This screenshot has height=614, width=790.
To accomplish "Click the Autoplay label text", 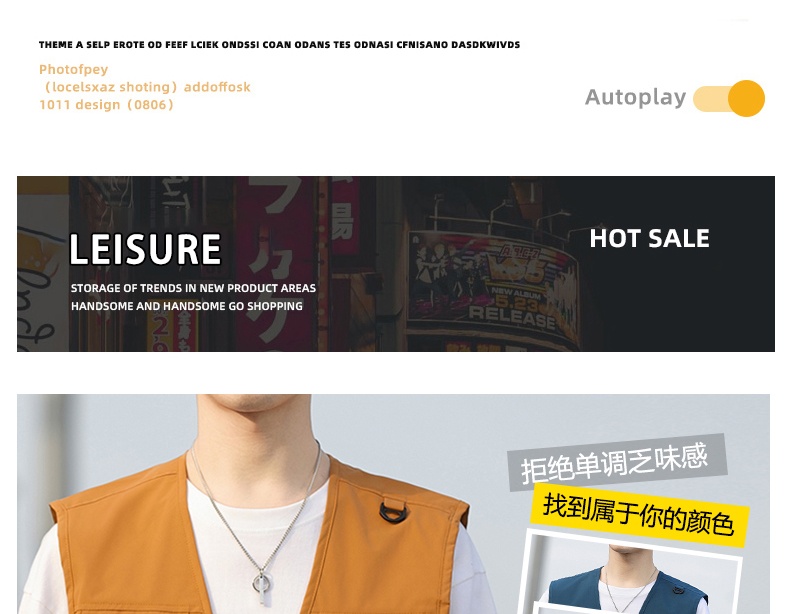I will pos(635,97).
